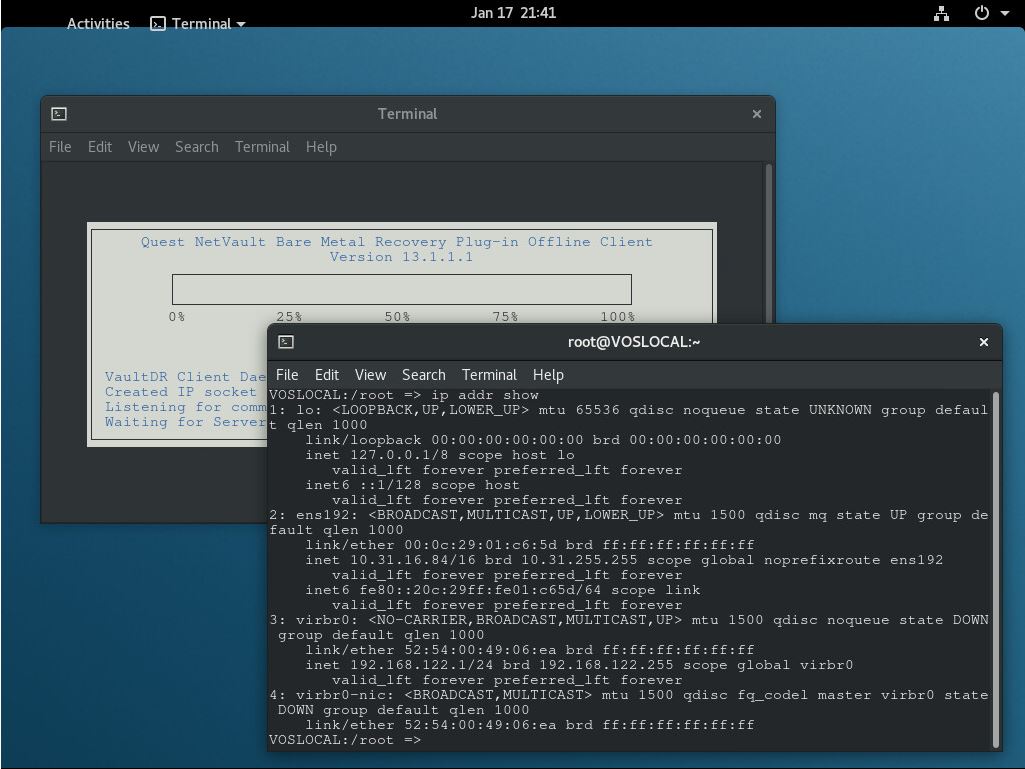This screenshot has width=1025, height=769.
Task: Click the 0% progress label
Action: coord(176,316)
